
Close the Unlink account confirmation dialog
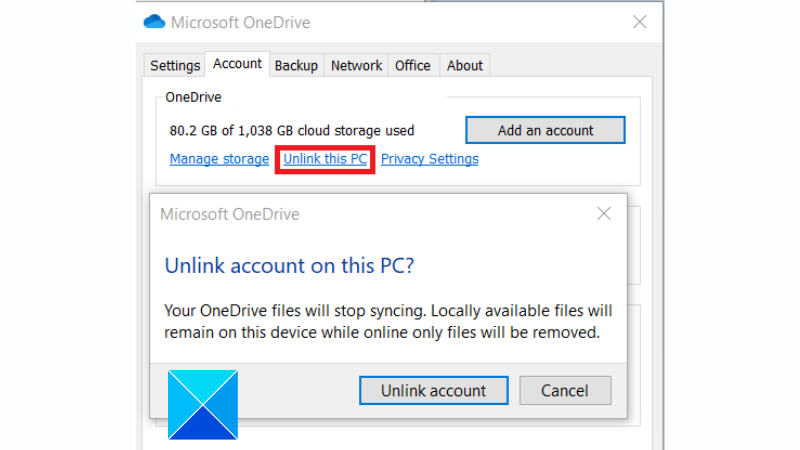click(604, 214)
